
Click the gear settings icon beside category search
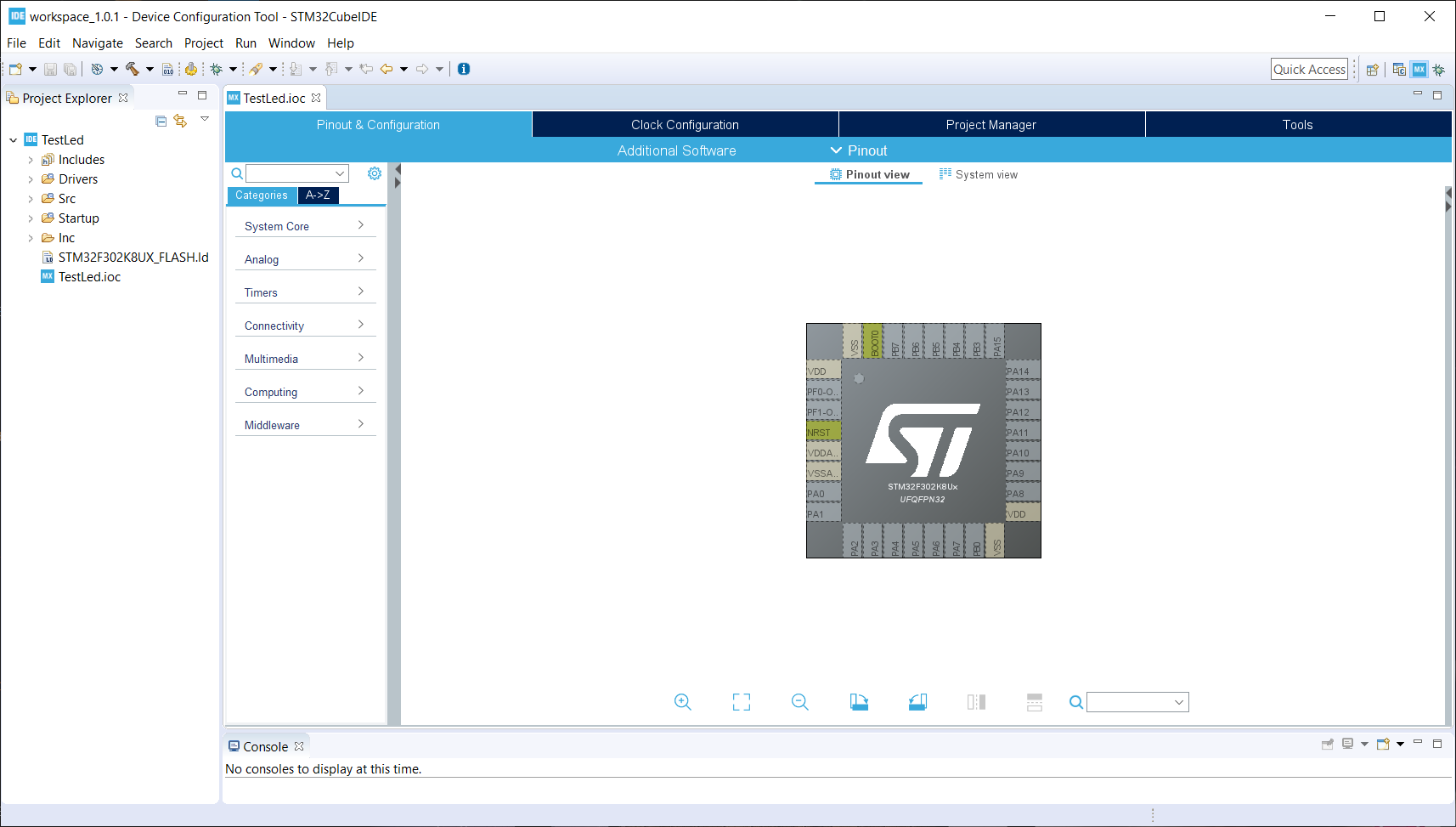[x=375, y=173]
